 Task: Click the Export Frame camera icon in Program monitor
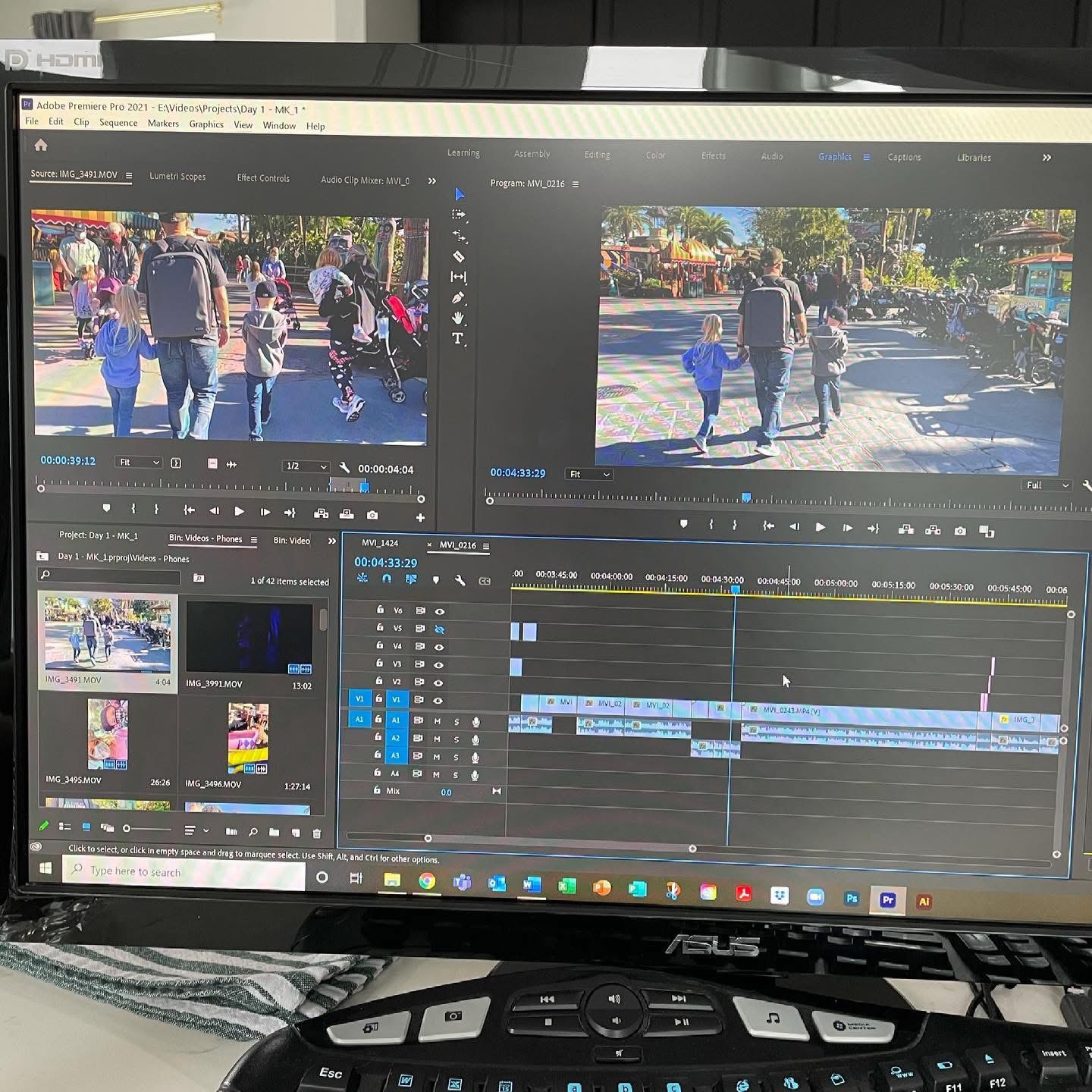click(x=960, y=531)
